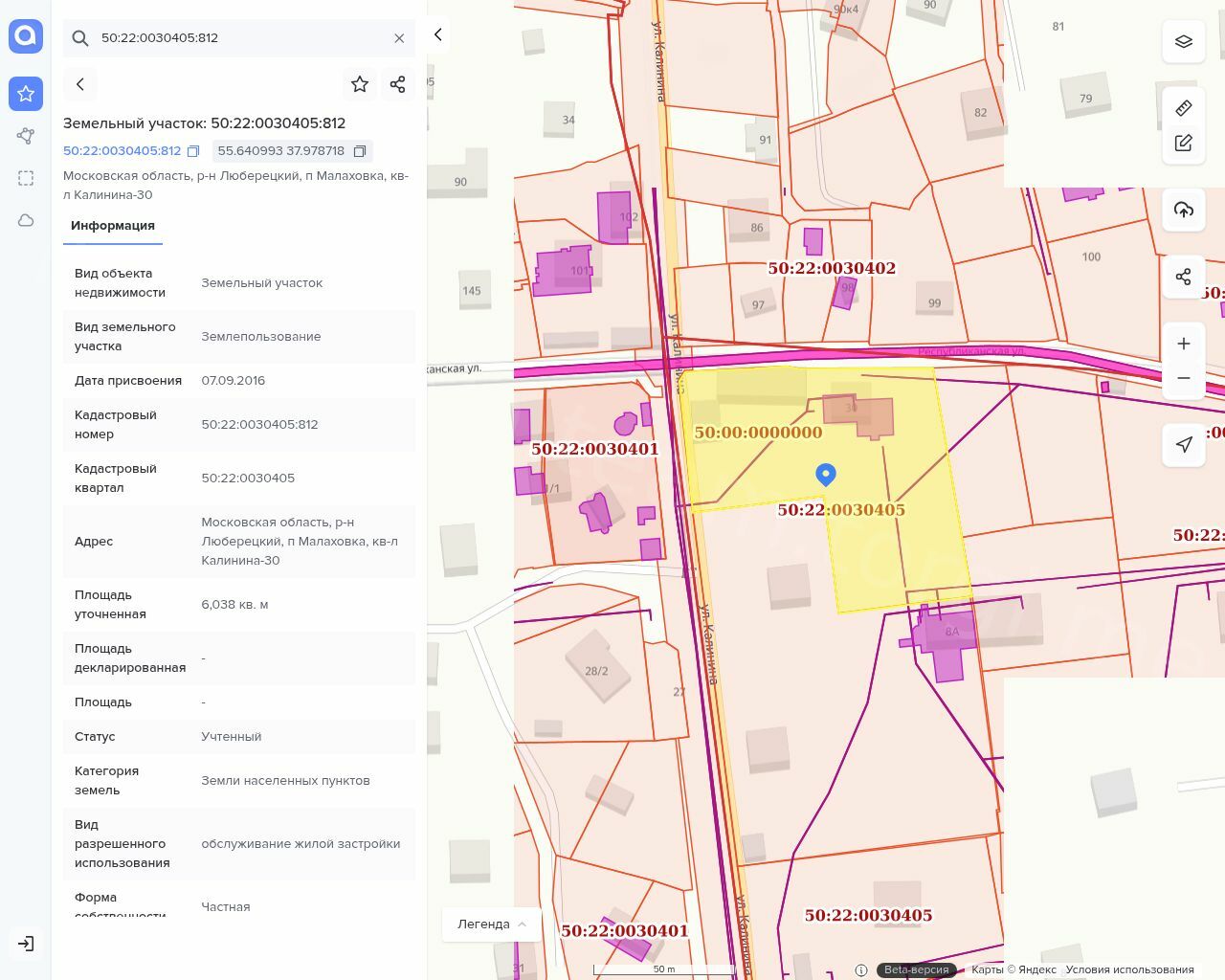Copy the coordinates 55.640993 37.978718
Image resolution: width=1225 pixels, height=980 pixels.
click(360, 151)
